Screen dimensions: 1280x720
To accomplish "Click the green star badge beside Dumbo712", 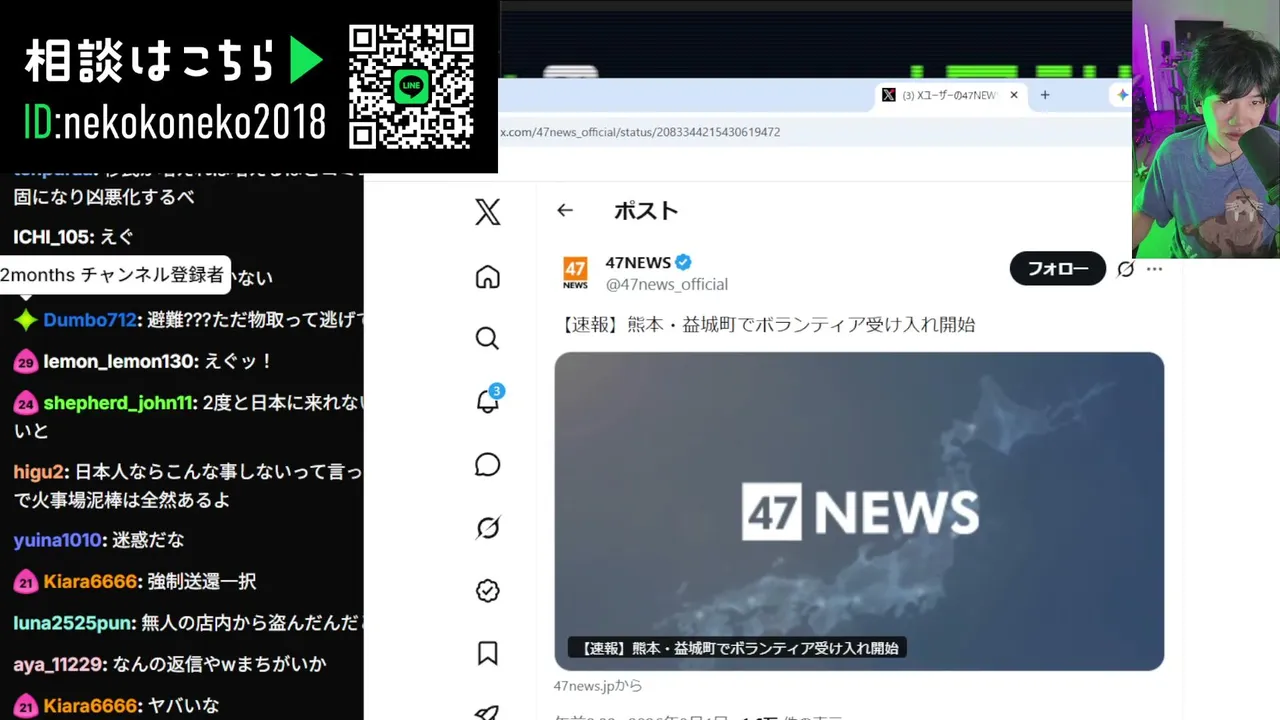I will (x=25, y=320).
